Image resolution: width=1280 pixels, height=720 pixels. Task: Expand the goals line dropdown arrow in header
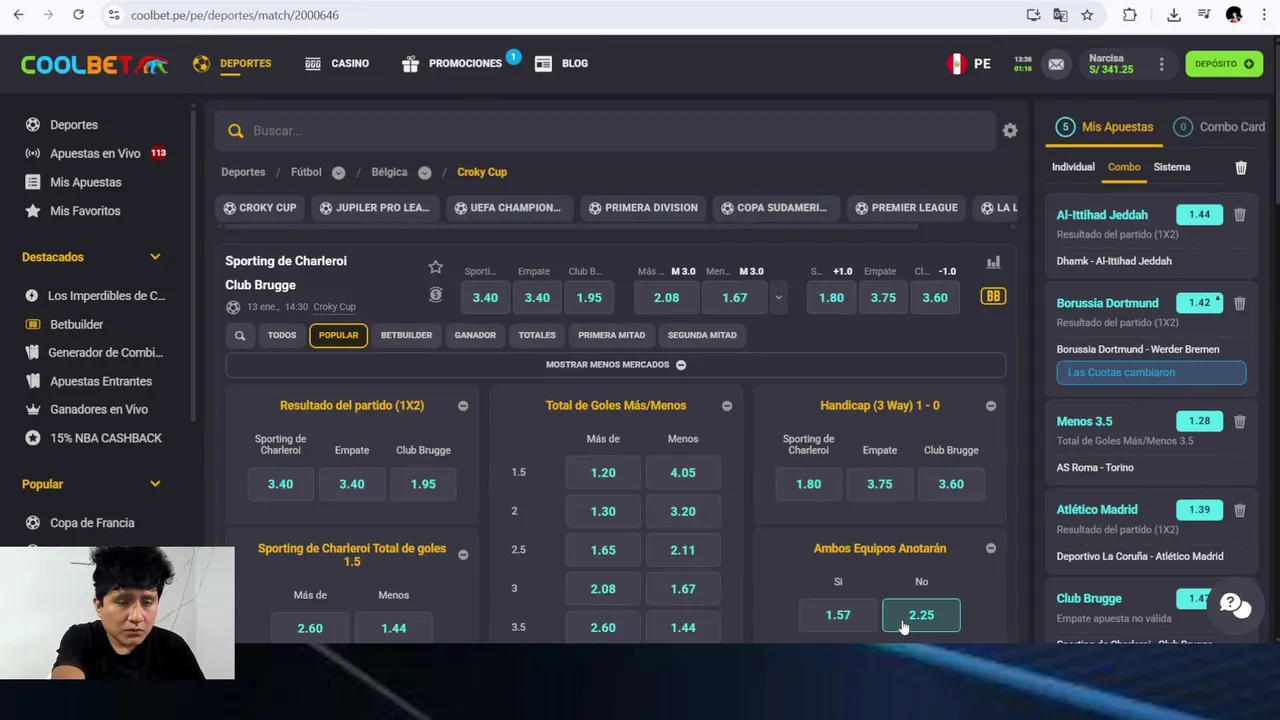coord(778,298)
